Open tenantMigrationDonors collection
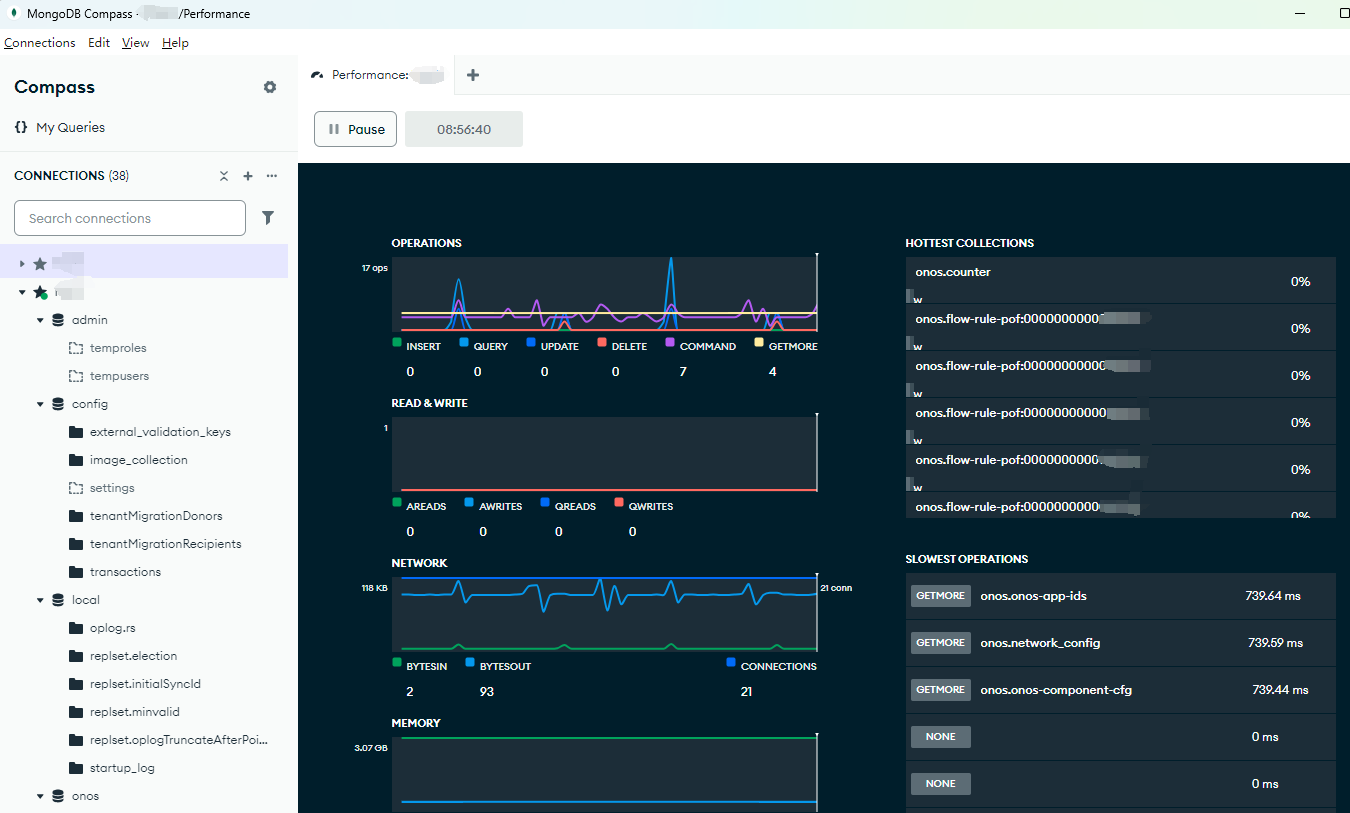 (156, 516)
